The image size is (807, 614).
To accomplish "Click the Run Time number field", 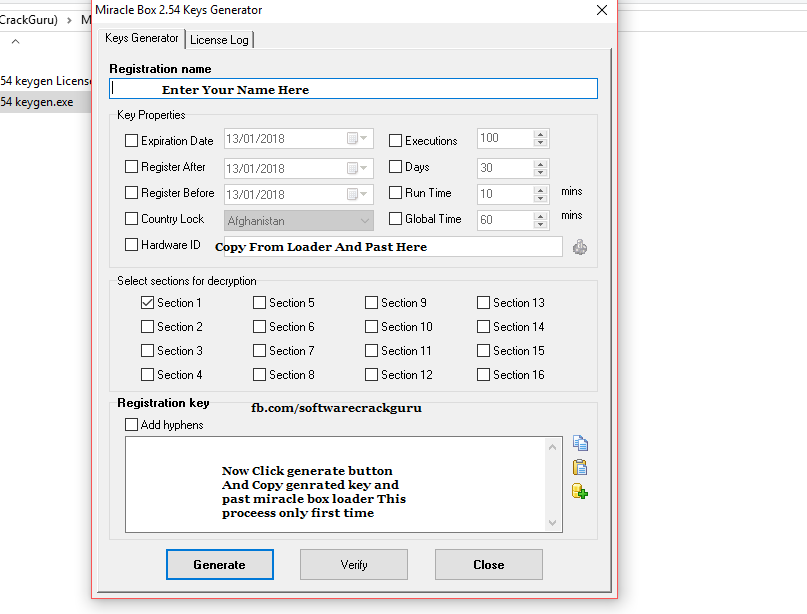I will click(x=505, y=194).
